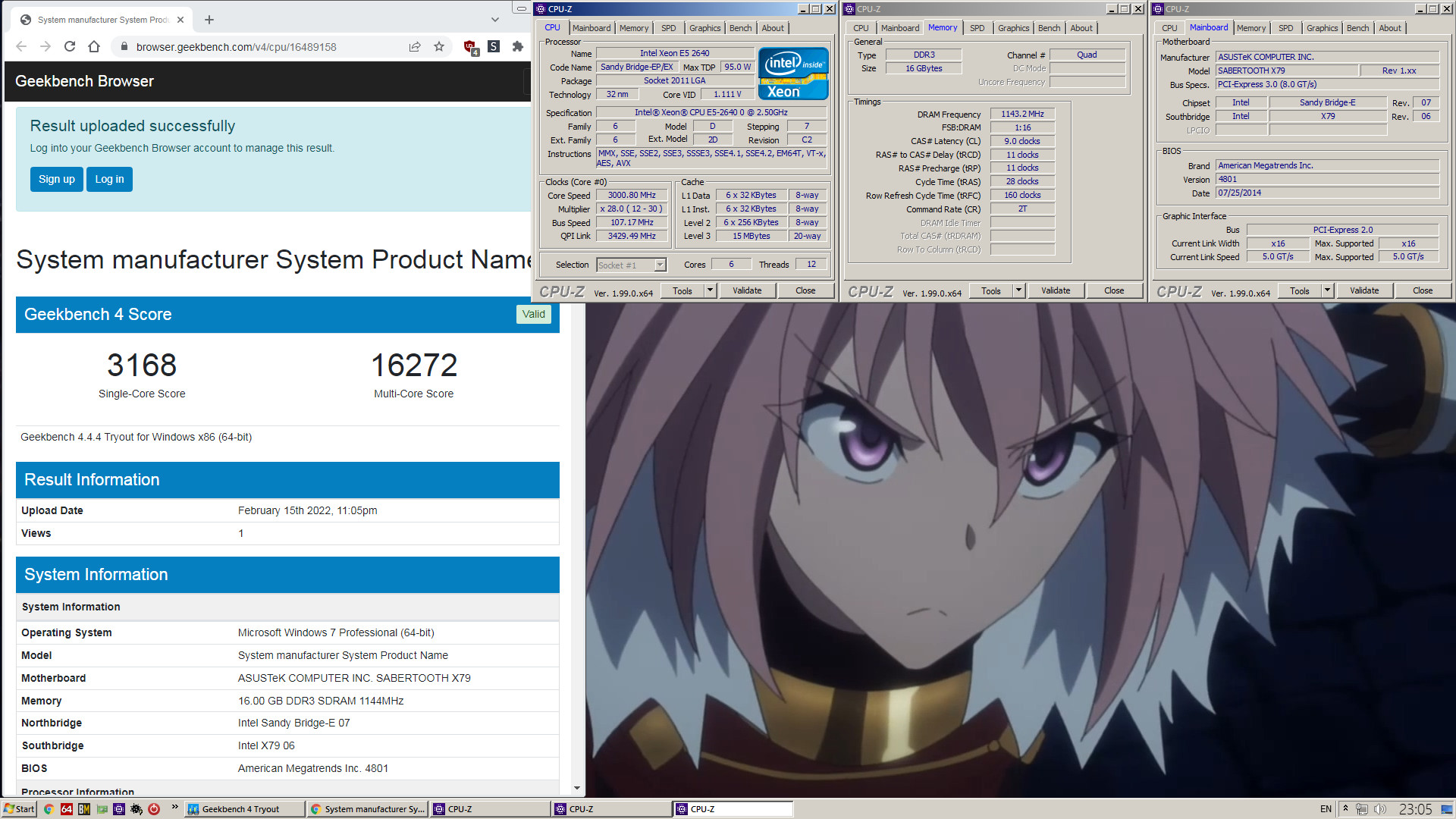Click Tools button in Mainboard CPU-Z window

pyautogui.click(x=1300, y=290)
